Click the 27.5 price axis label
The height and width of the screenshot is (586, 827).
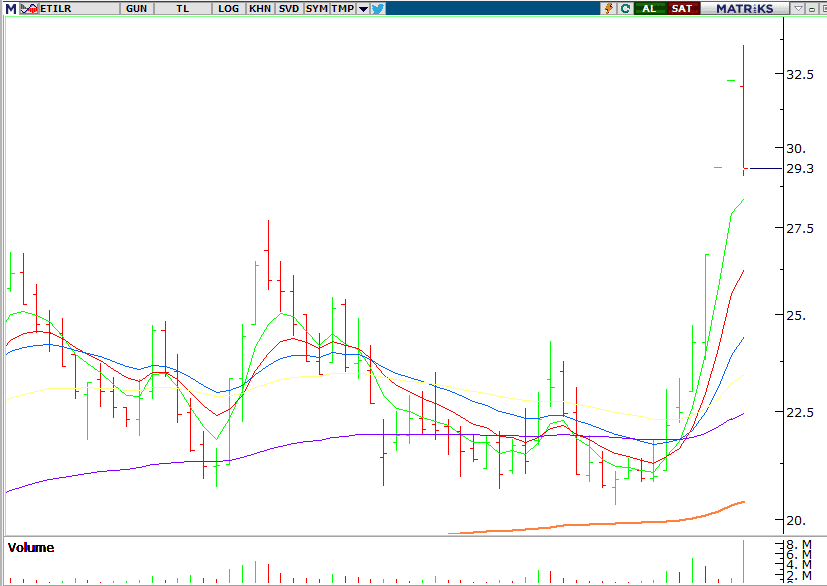(800, 228)
